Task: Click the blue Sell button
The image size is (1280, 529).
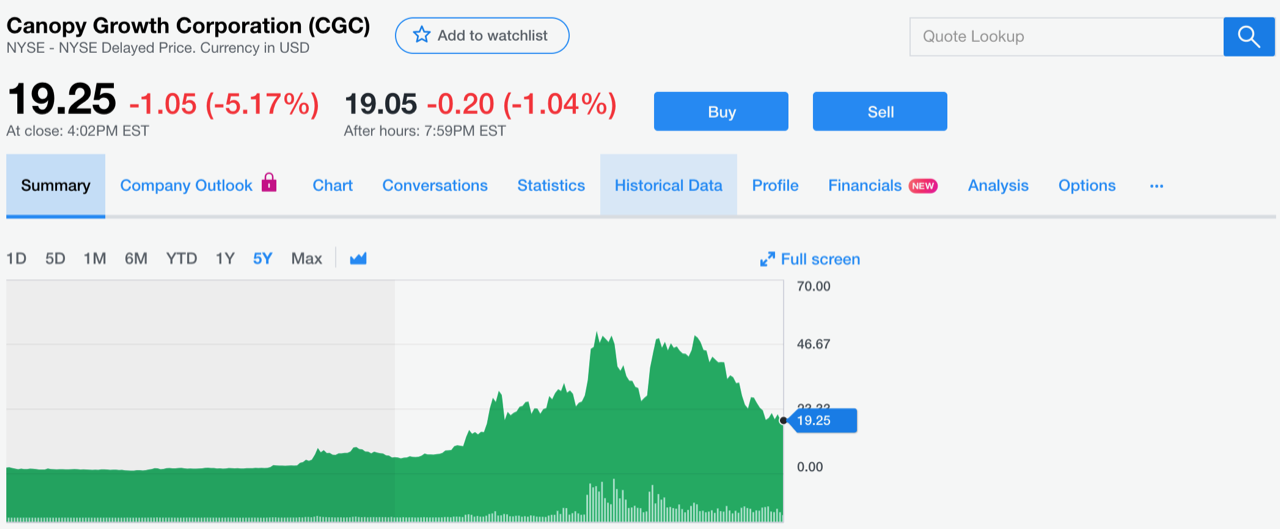Action: (x=880, y=111)
